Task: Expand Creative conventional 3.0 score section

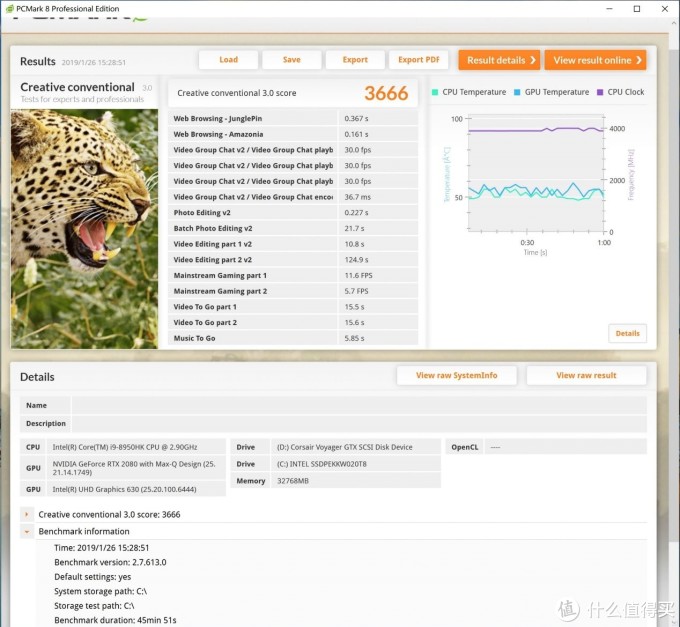Action: pyautogui.click(x=26, y=514)
